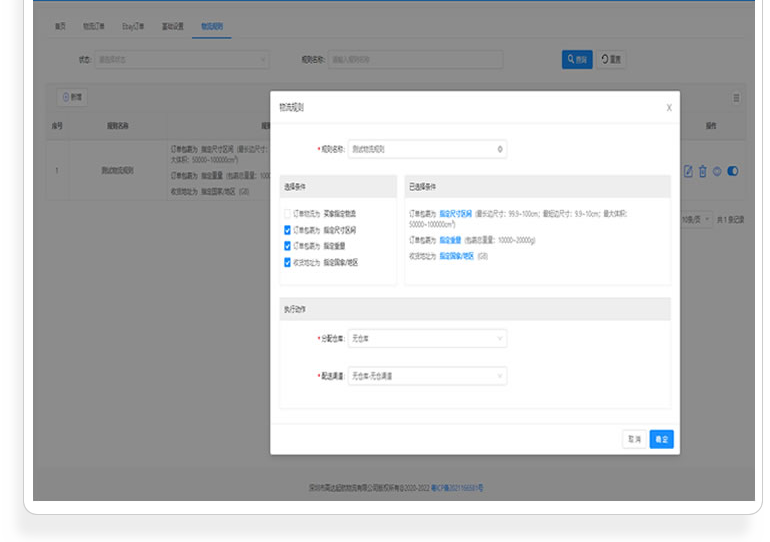770x542 pixels.
Task: Check the 订单物流为 买家指定物流 checkbox
Action: (287, 214)
